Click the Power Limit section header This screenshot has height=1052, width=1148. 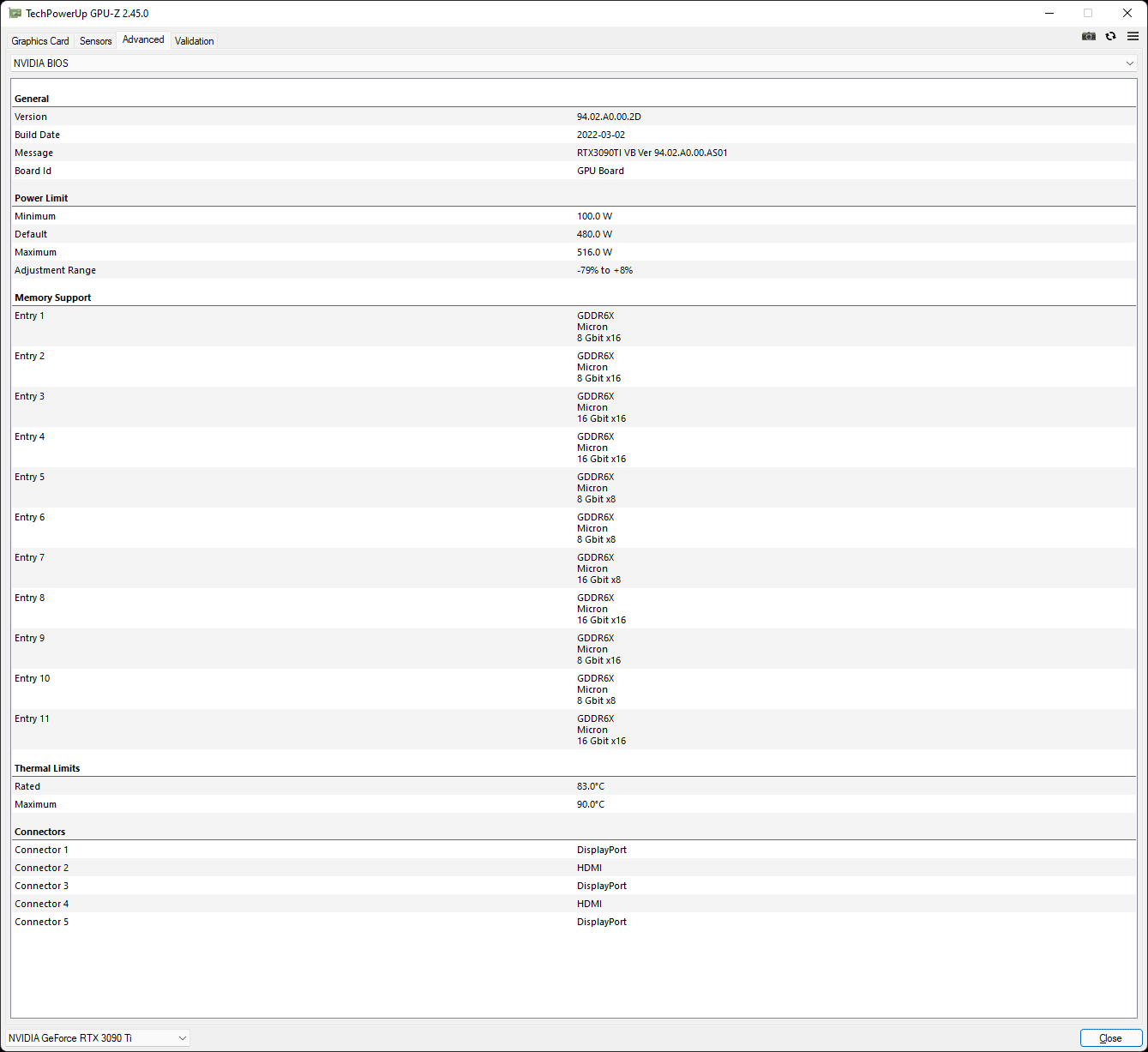coord(41,198)
